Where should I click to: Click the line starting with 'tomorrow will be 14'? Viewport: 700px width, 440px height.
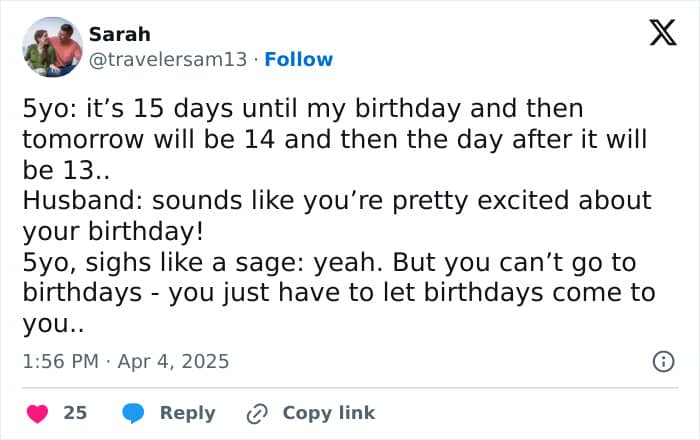pyautogui.click(x=335, y=139)
